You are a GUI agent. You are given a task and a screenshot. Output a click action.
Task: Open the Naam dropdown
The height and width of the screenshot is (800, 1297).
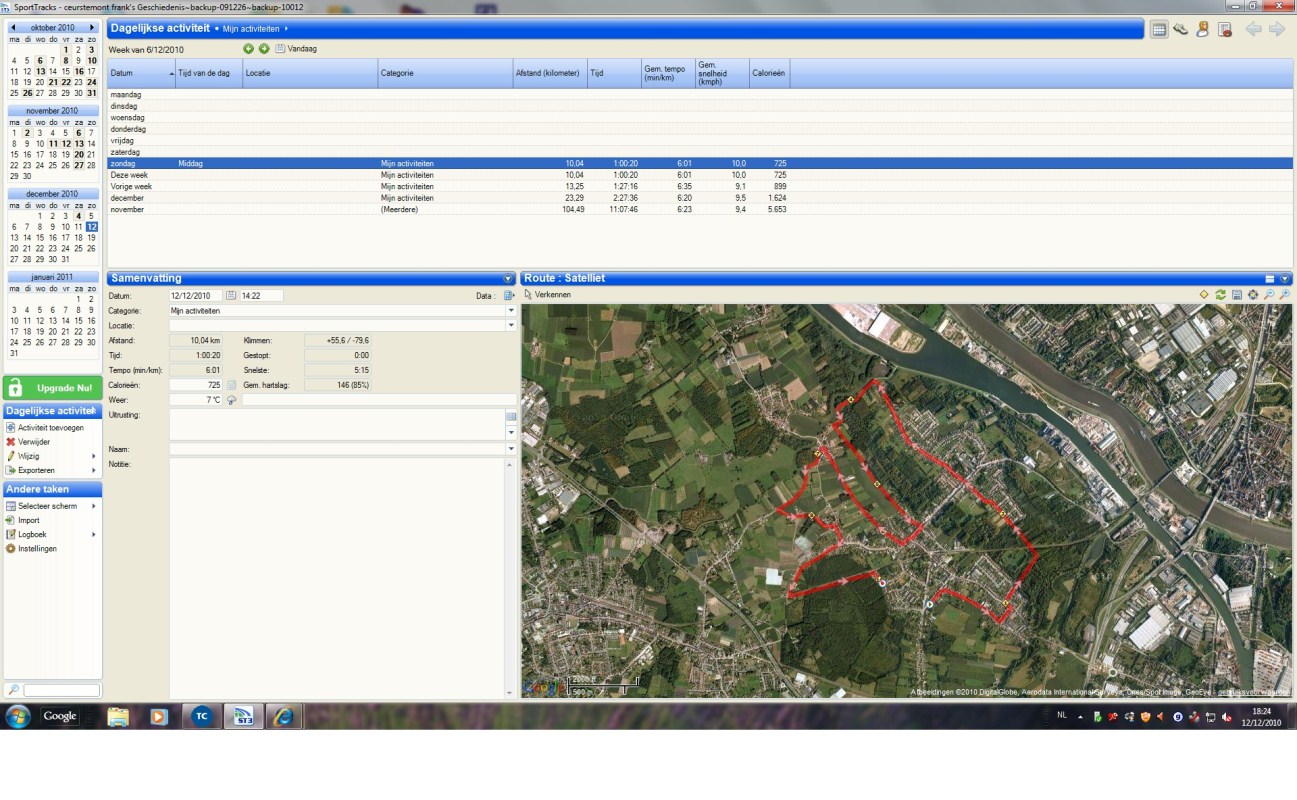[511, 449]
